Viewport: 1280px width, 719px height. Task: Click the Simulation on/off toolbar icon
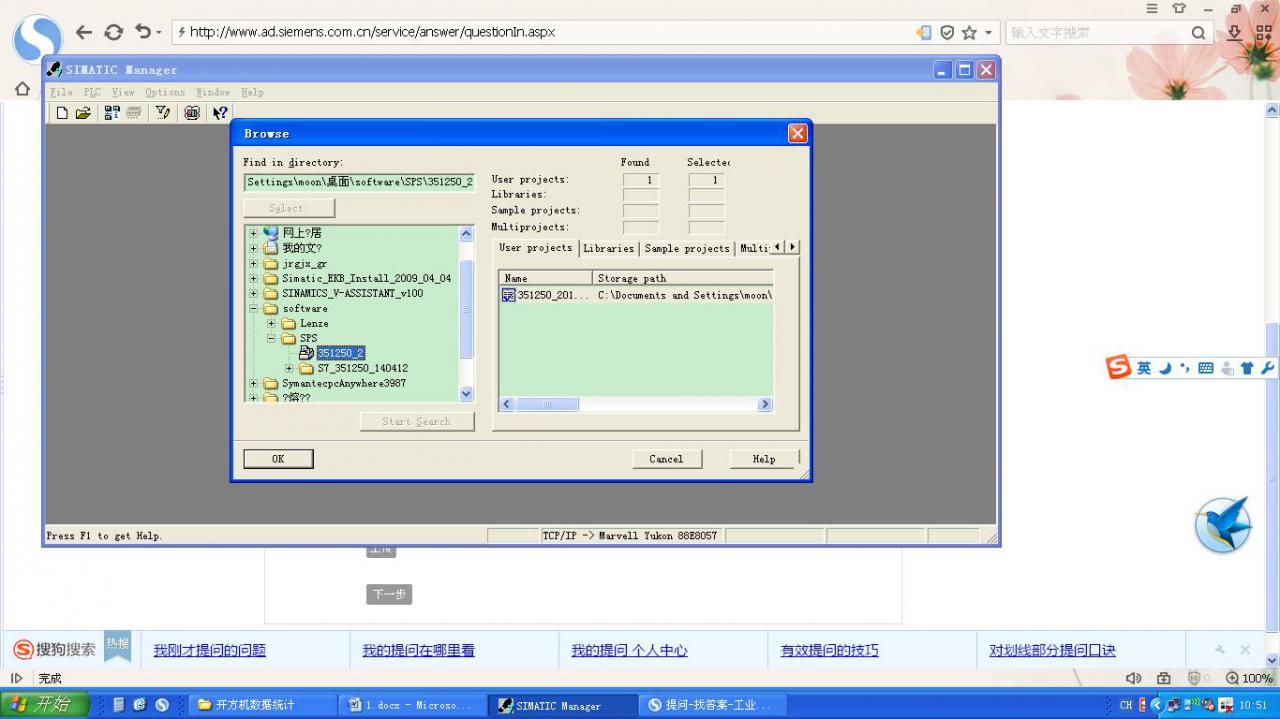pyautogui.click(x=192, y=113)
